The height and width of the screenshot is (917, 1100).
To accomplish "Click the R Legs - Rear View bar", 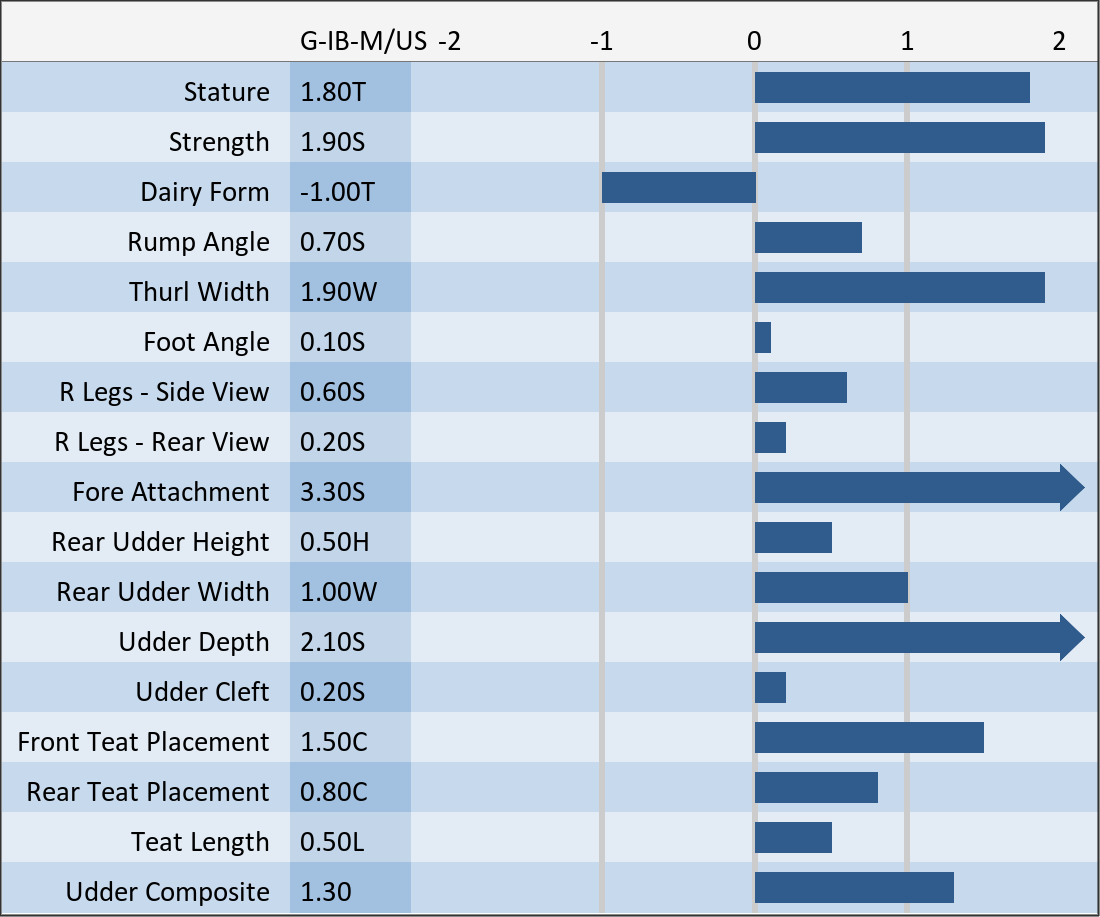I will pyautogui.click(x=770, y=438).
